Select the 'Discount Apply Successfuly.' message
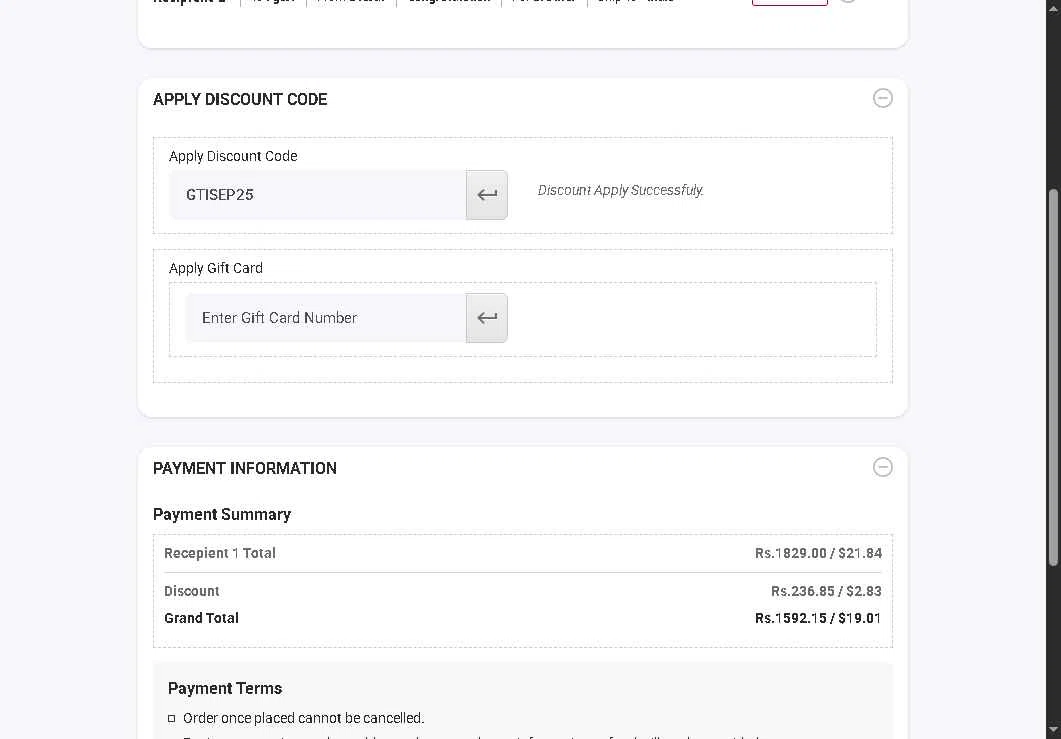This screenshot has height=739, width=1061. (620, 190)
